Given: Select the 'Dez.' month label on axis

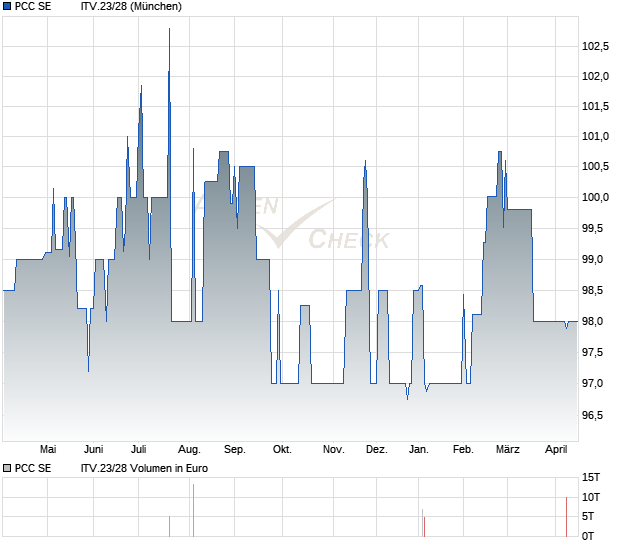Looking at the screenshot, I should click(x=376, y=449).
